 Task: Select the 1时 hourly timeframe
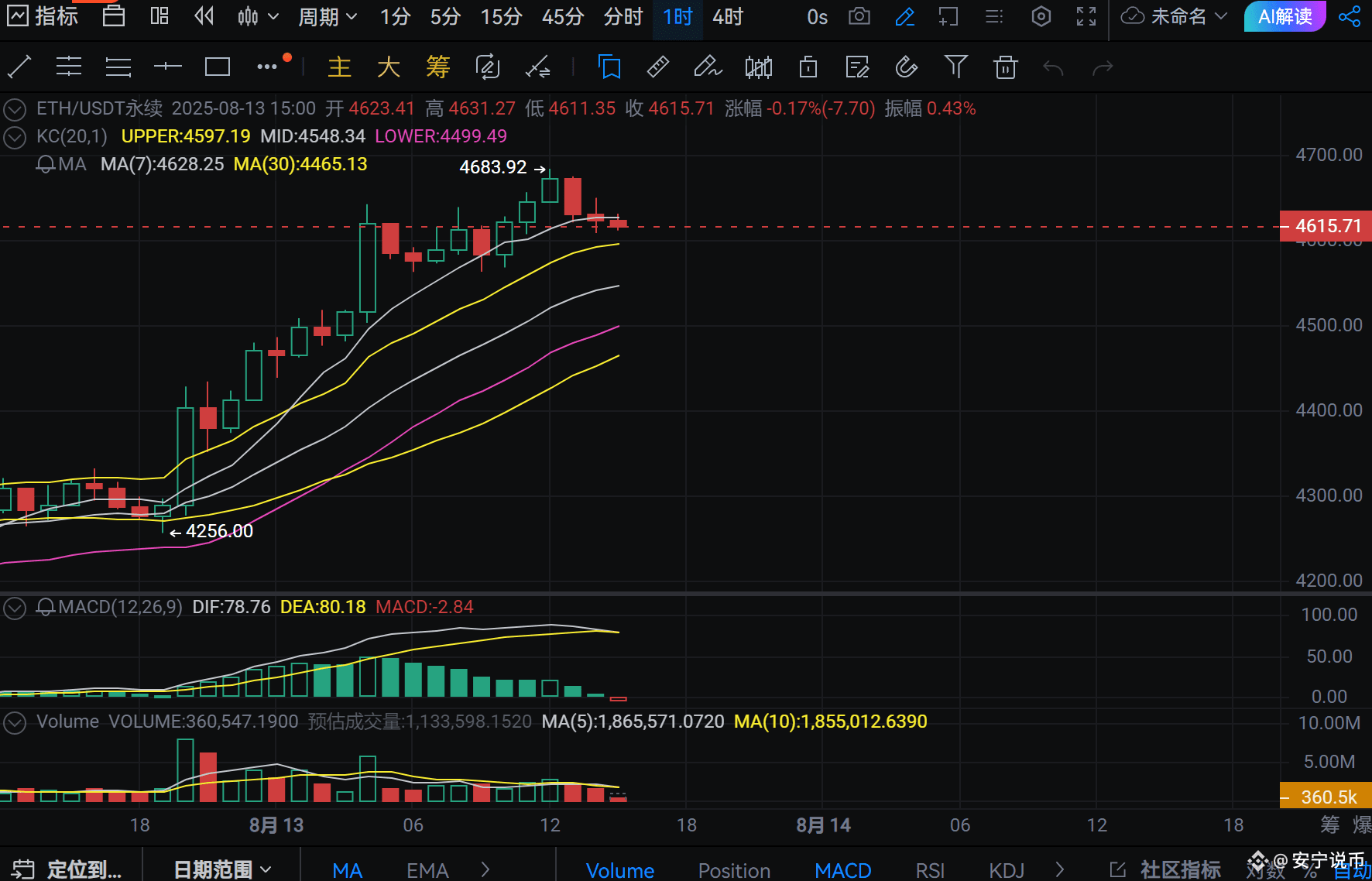point(677,16)
